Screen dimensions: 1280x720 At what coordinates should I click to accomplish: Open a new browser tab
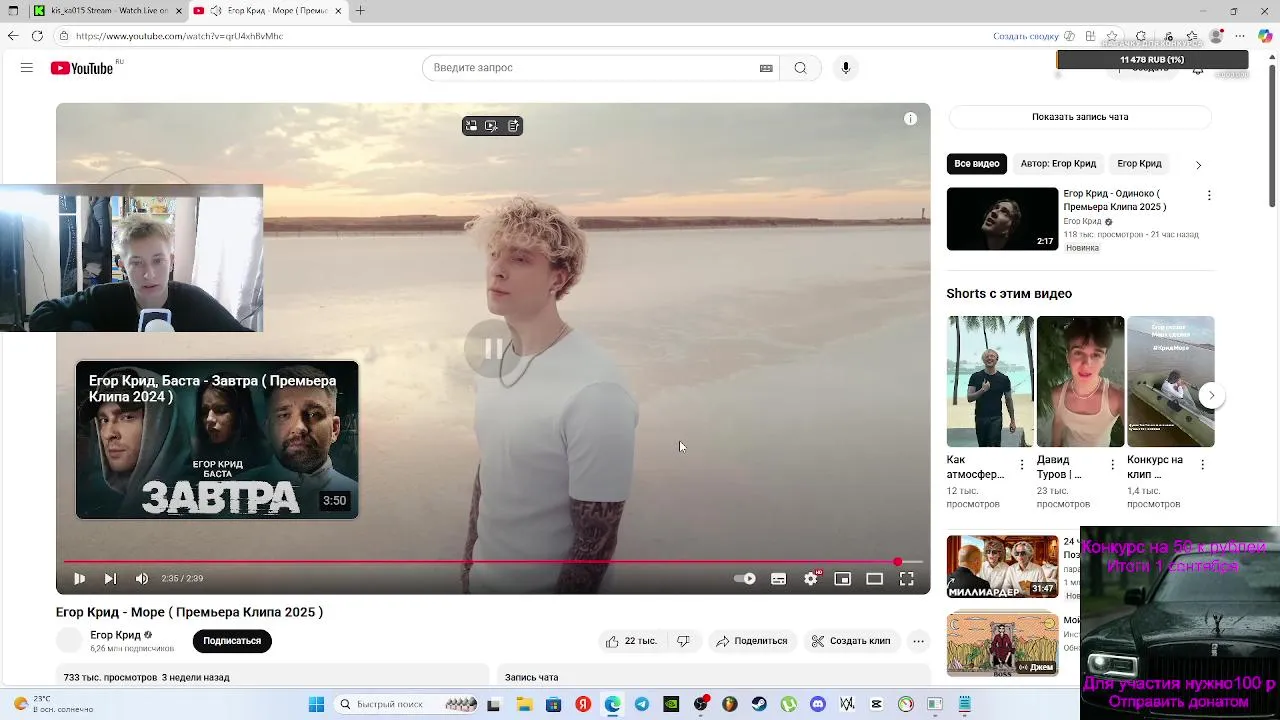pyautogui.click(x=360, y=11)
